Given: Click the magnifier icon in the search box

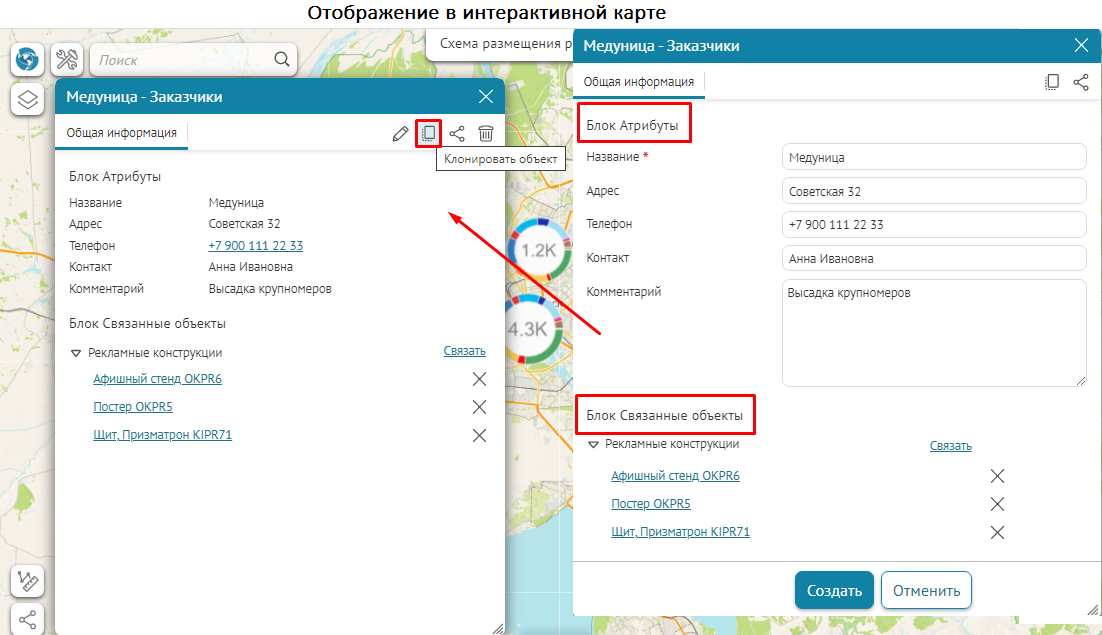Looking at the screenshot, I should [x=282, y=60].
